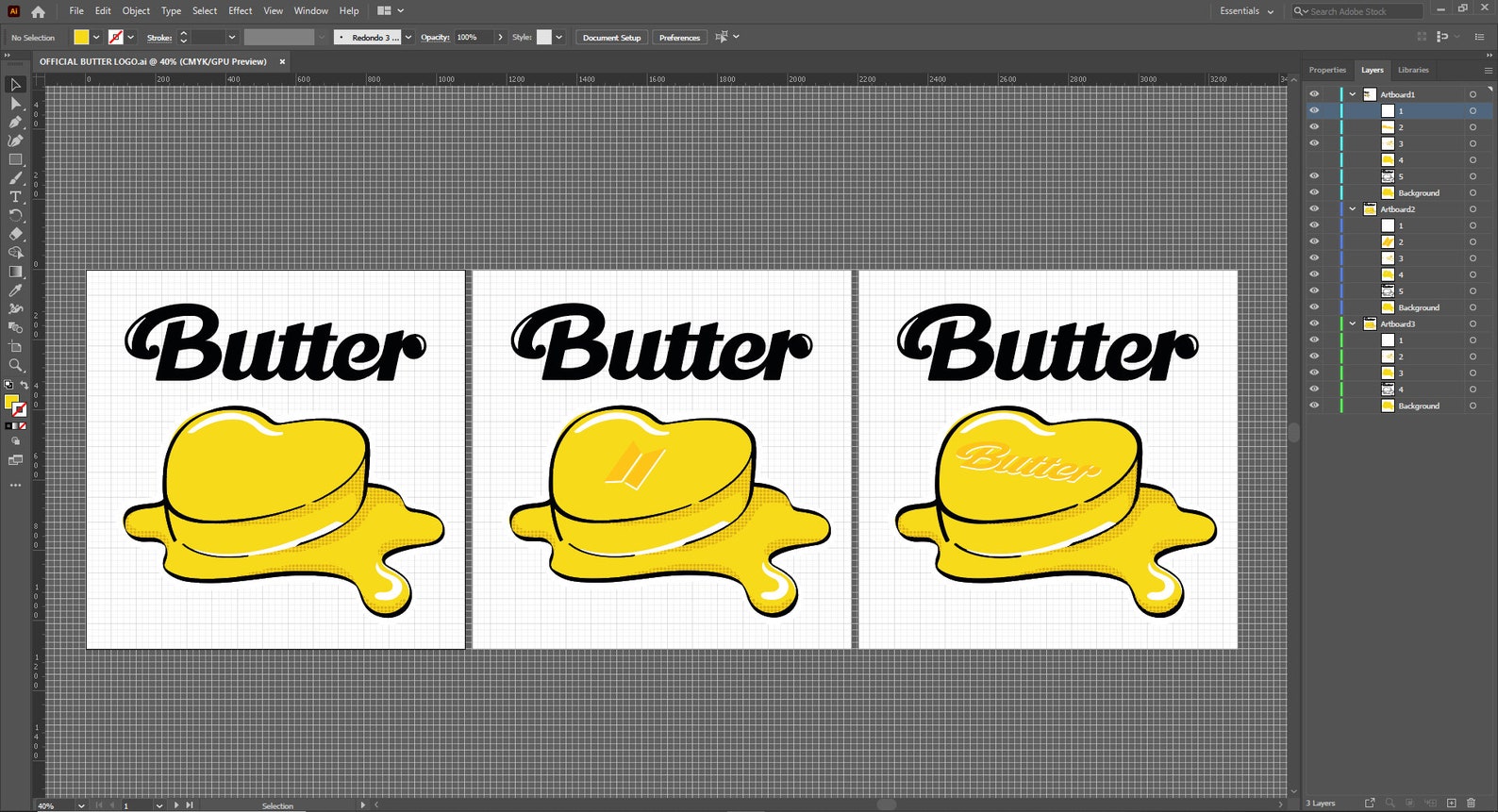The height and width of the screenshot is (812, 1498).
Task: Select the Curvature tool
Action: pos(15,141)
